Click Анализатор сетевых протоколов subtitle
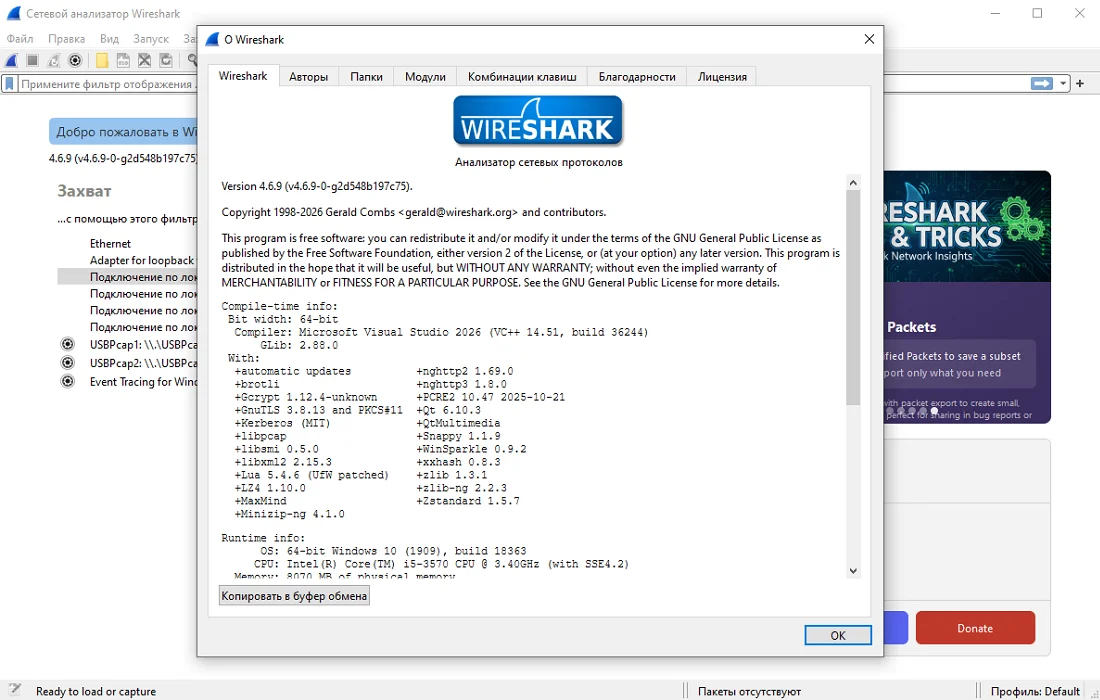 pyautogui.click(x=538, y=162)
